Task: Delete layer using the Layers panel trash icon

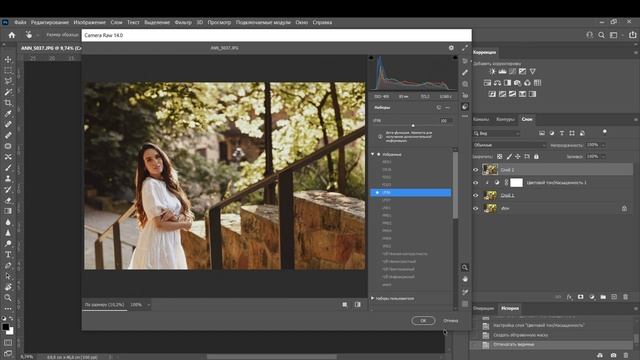Action: coord(625,297)
